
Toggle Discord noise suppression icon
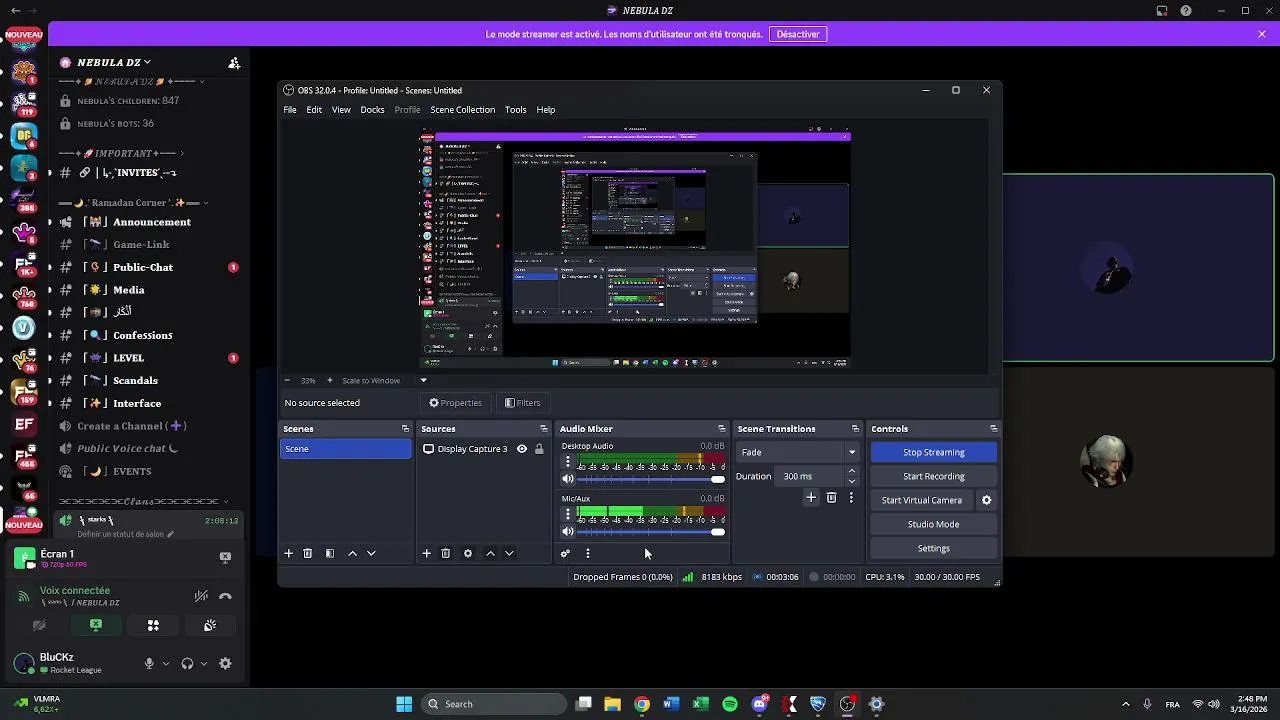click(201, 596)
